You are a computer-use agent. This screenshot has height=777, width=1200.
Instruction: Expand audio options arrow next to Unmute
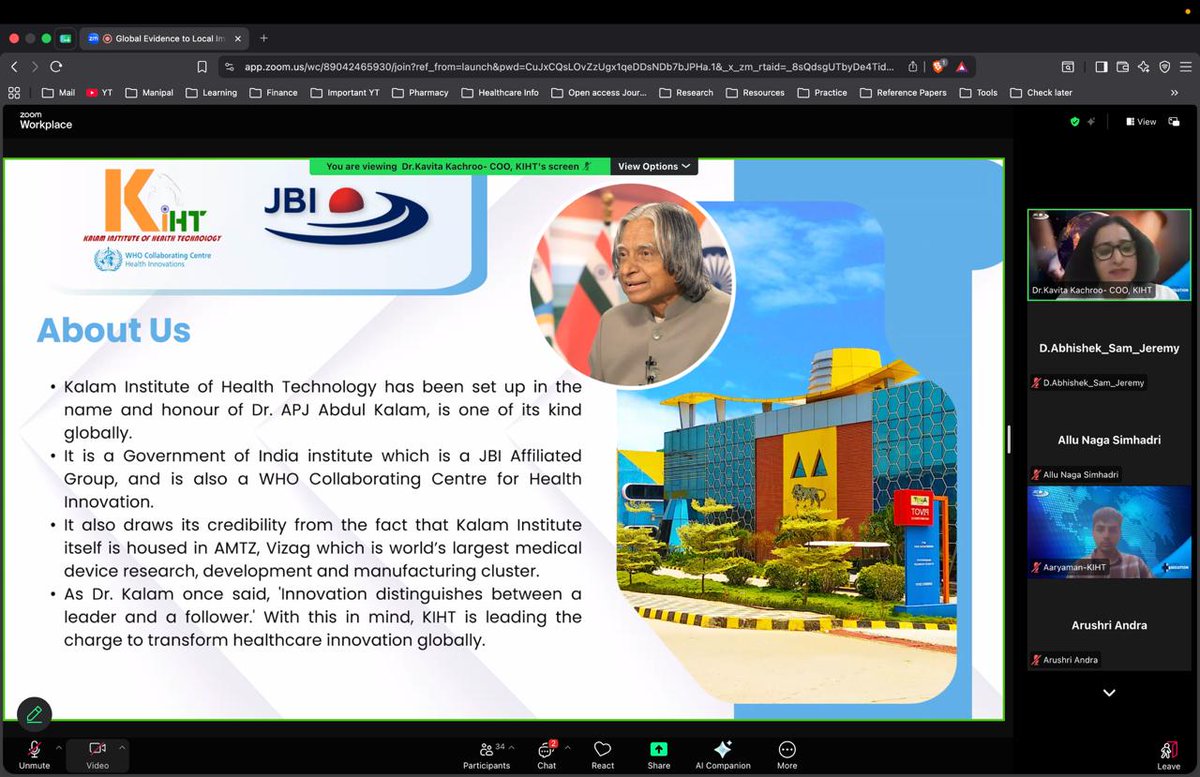click(x=58, y=746)
